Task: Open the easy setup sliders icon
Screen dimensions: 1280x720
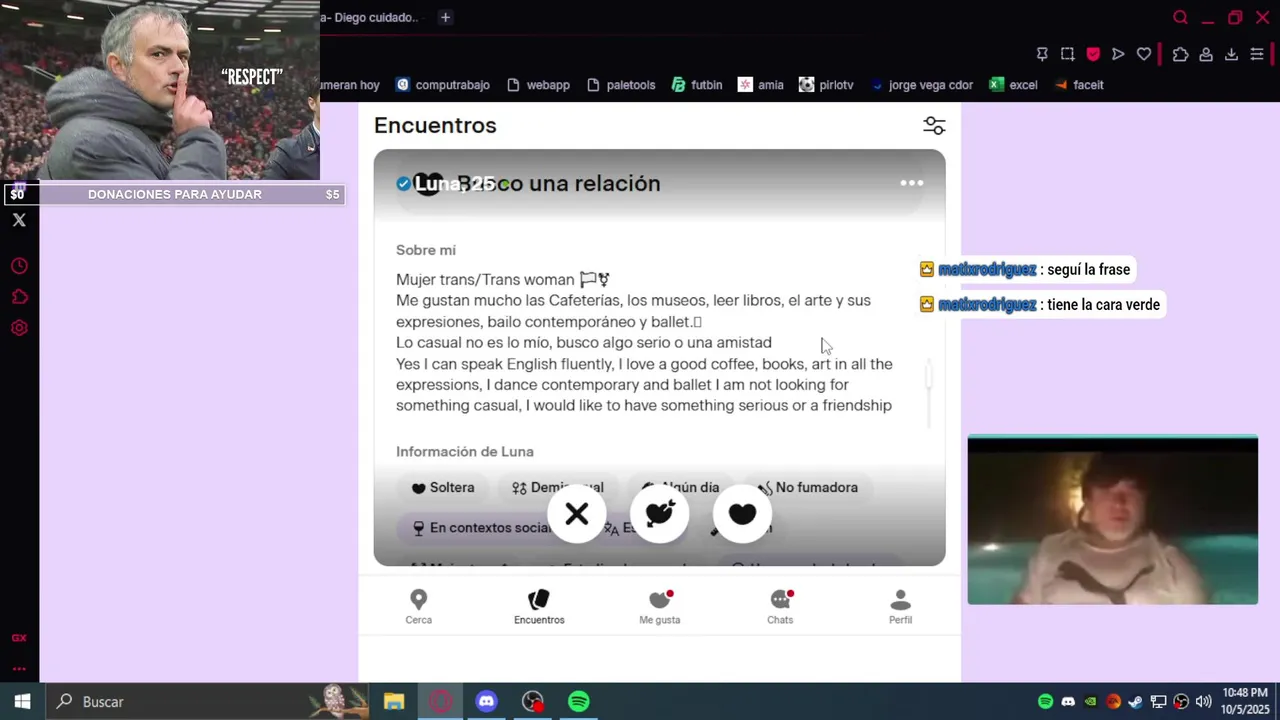Action: click(x=1257, y=54)
